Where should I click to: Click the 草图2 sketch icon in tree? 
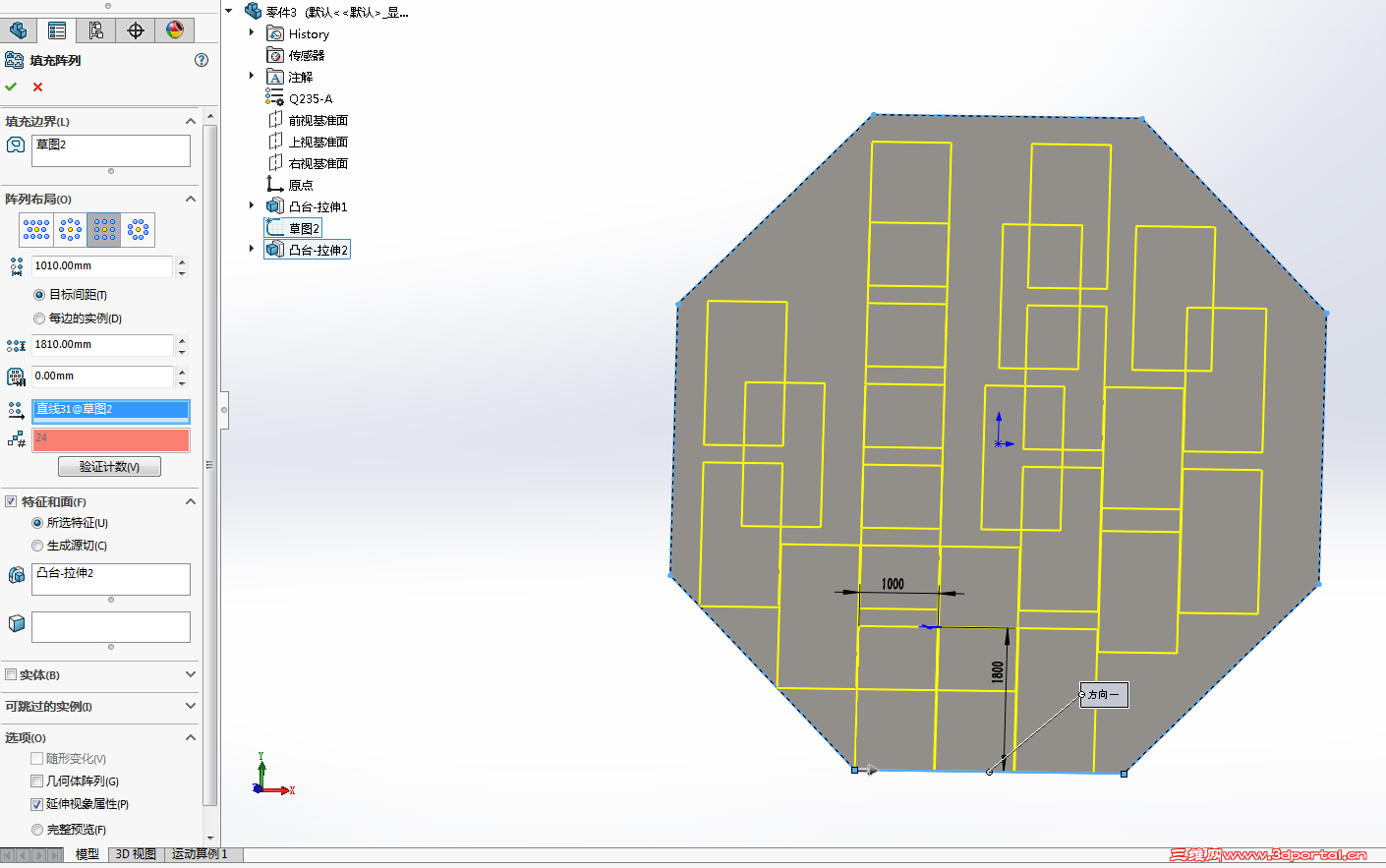(x=275, y=228)
